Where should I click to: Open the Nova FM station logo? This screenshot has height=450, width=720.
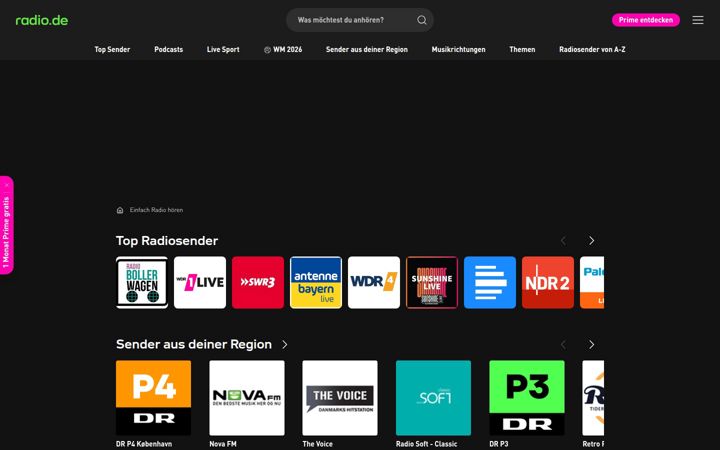(x=247, y=398)
